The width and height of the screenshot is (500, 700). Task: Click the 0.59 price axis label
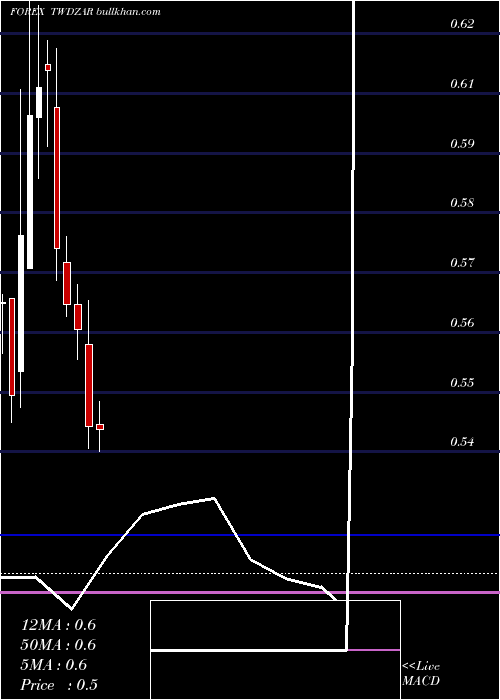[x=462, y=143]
